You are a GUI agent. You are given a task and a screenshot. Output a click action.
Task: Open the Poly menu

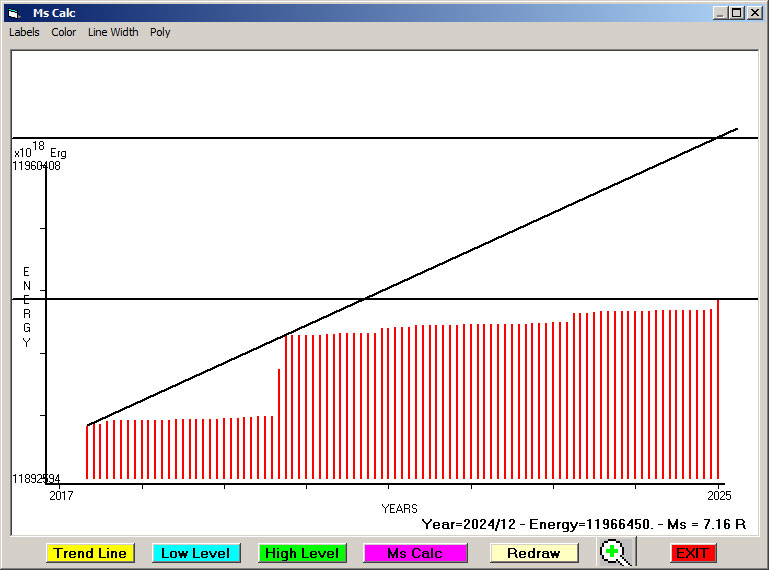click(160, 32)
